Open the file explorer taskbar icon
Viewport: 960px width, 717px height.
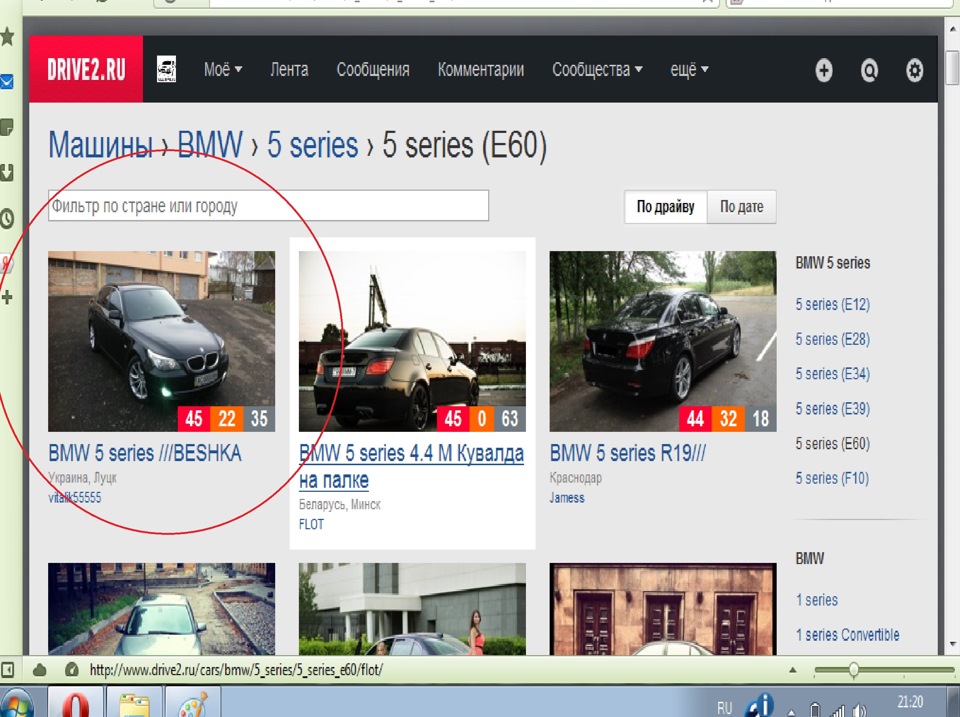point(133,703)
